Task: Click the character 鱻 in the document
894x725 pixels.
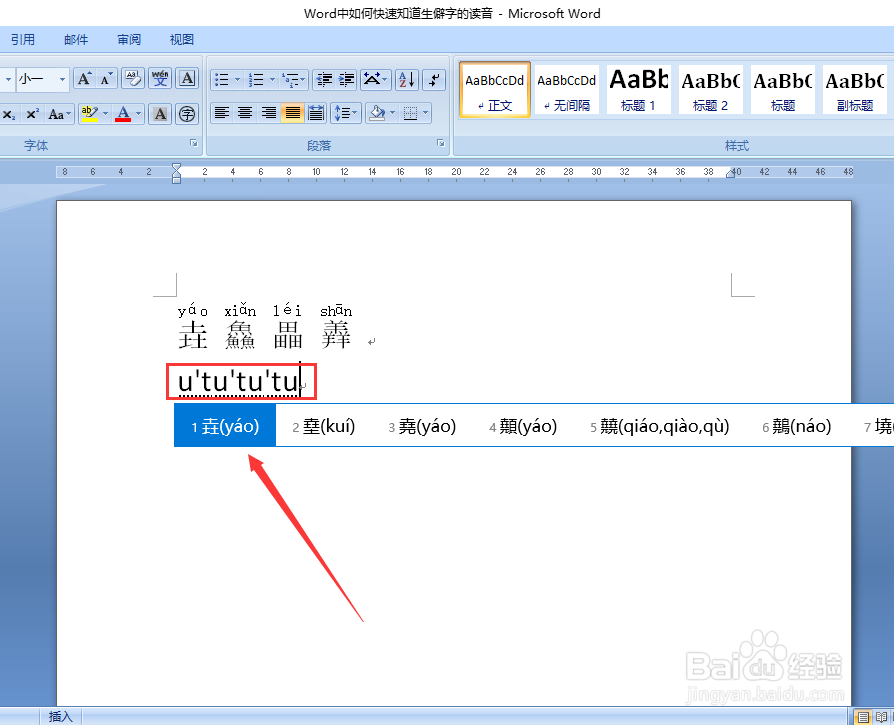Action: (x=240, y=335)
